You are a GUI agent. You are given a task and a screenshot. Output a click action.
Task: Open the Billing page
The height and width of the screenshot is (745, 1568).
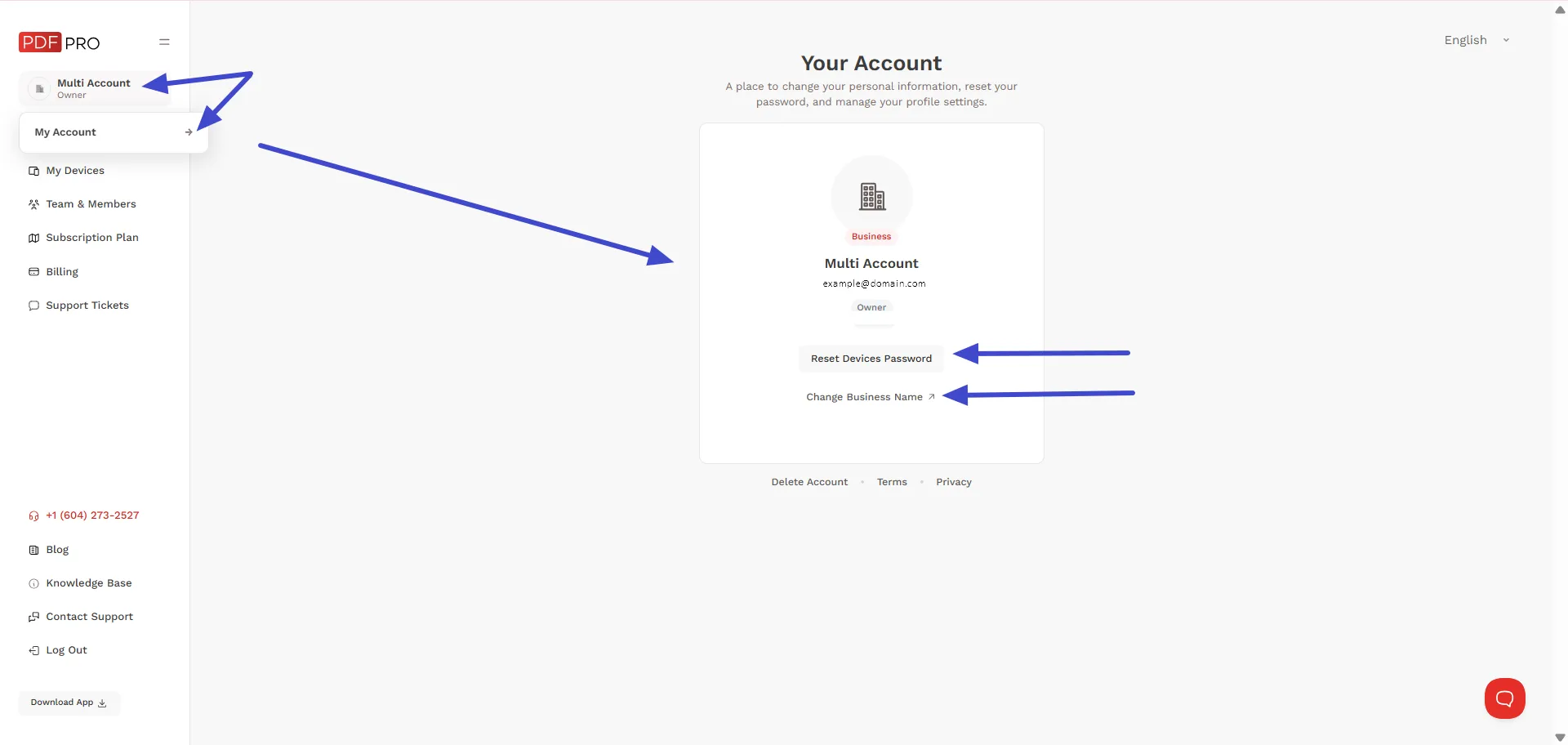coord(62,271)
